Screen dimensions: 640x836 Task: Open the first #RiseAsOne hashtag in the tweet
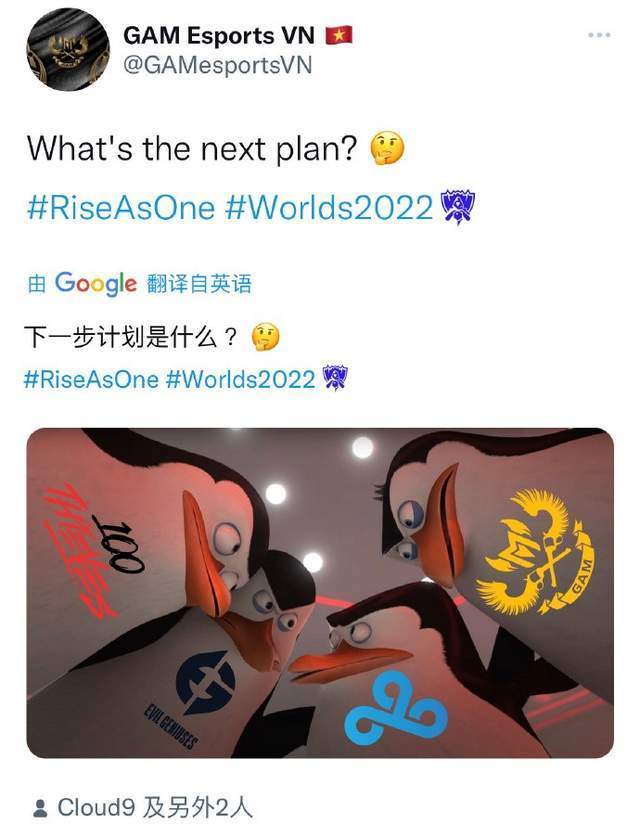click(x=121, y=207)
